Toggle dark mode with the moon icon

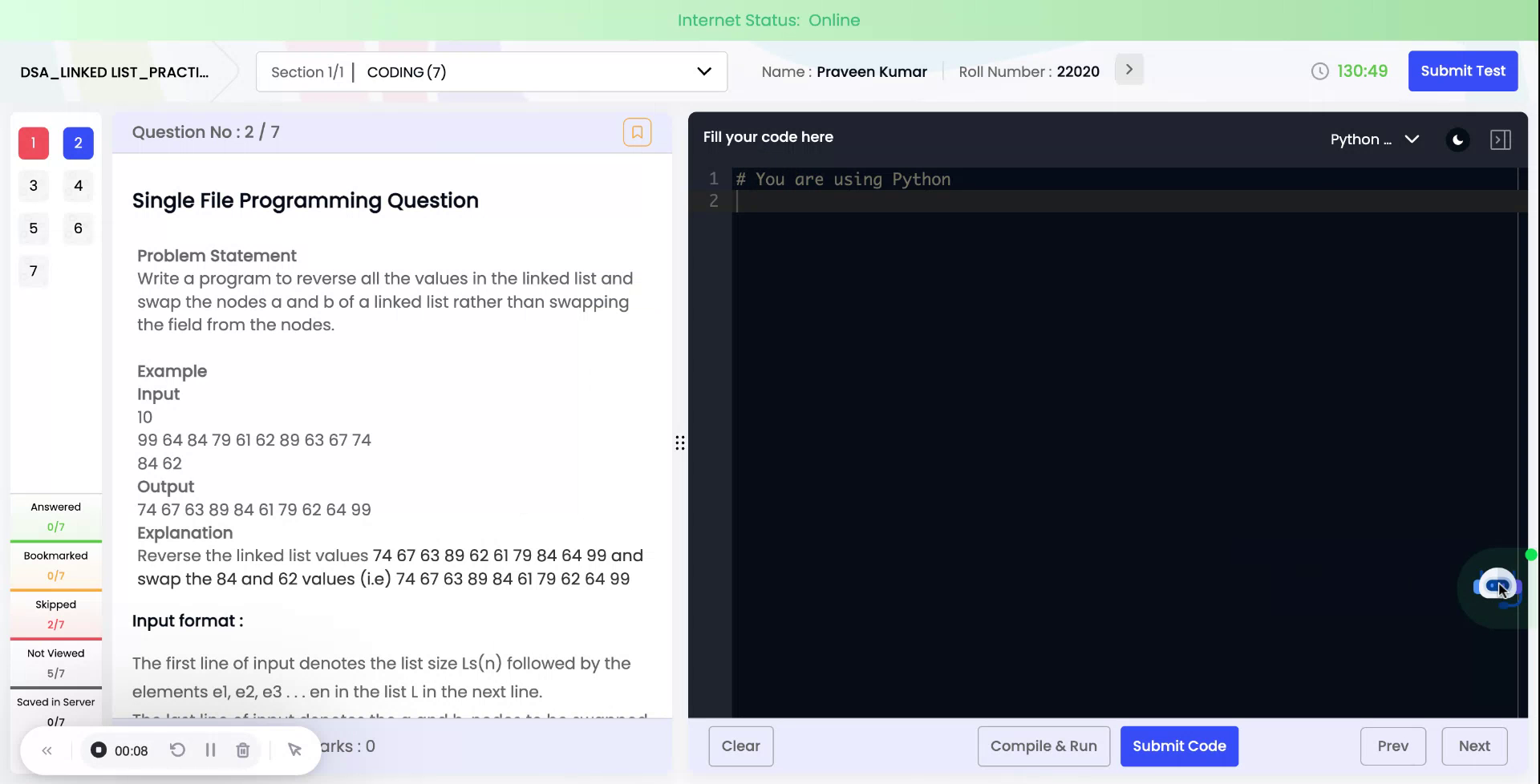pos(1457,139)
